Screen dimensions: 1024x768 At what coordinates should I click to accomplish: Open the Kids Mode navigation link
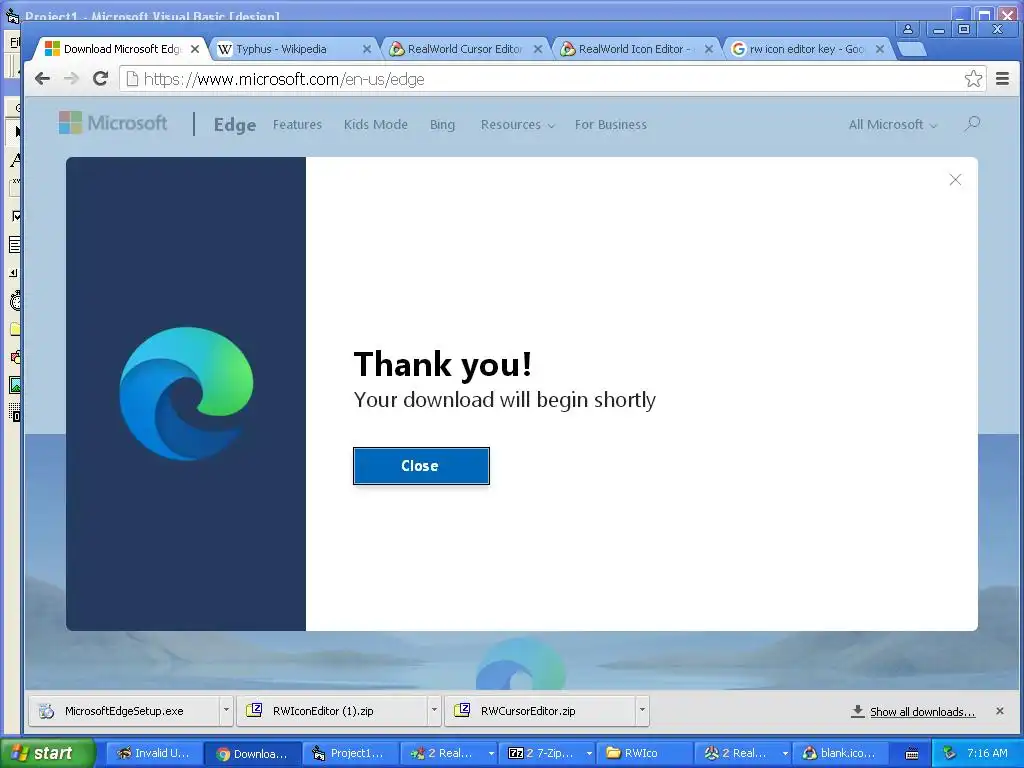(x=376, y=124)
